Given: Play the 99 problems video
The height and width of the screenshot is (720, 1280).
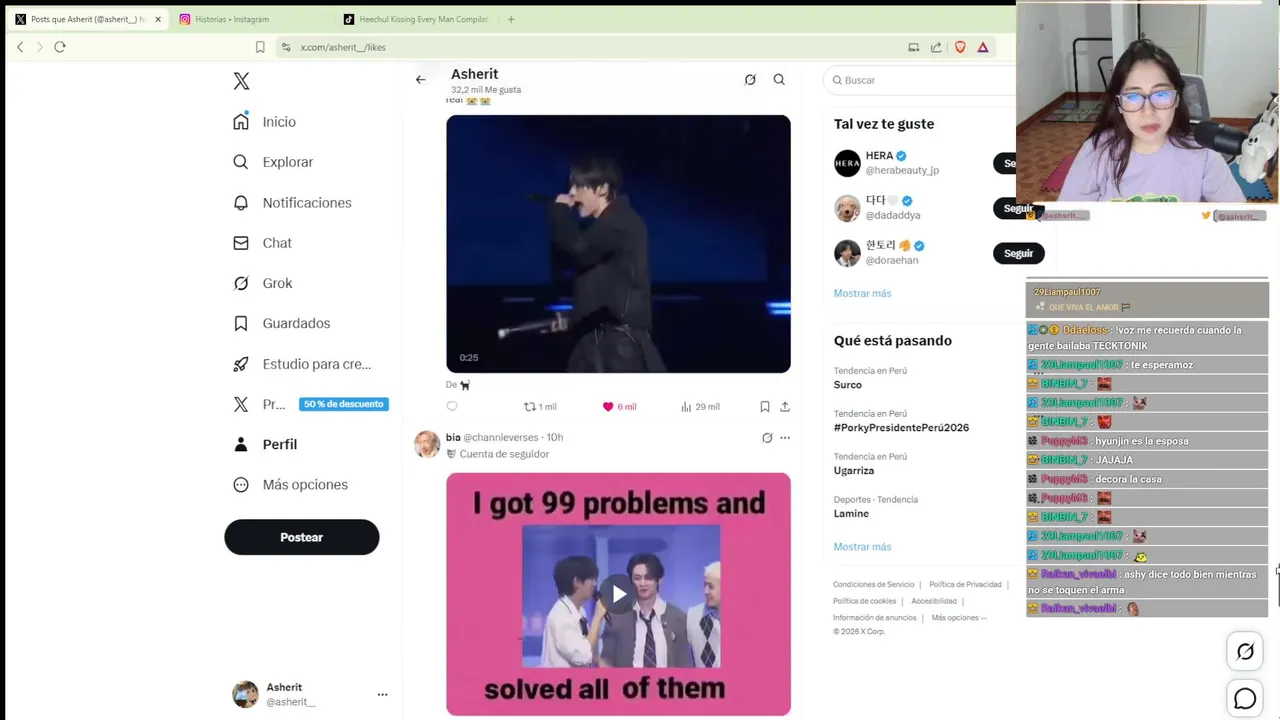Looking at the screenshot, I should (x=619, y=594).
